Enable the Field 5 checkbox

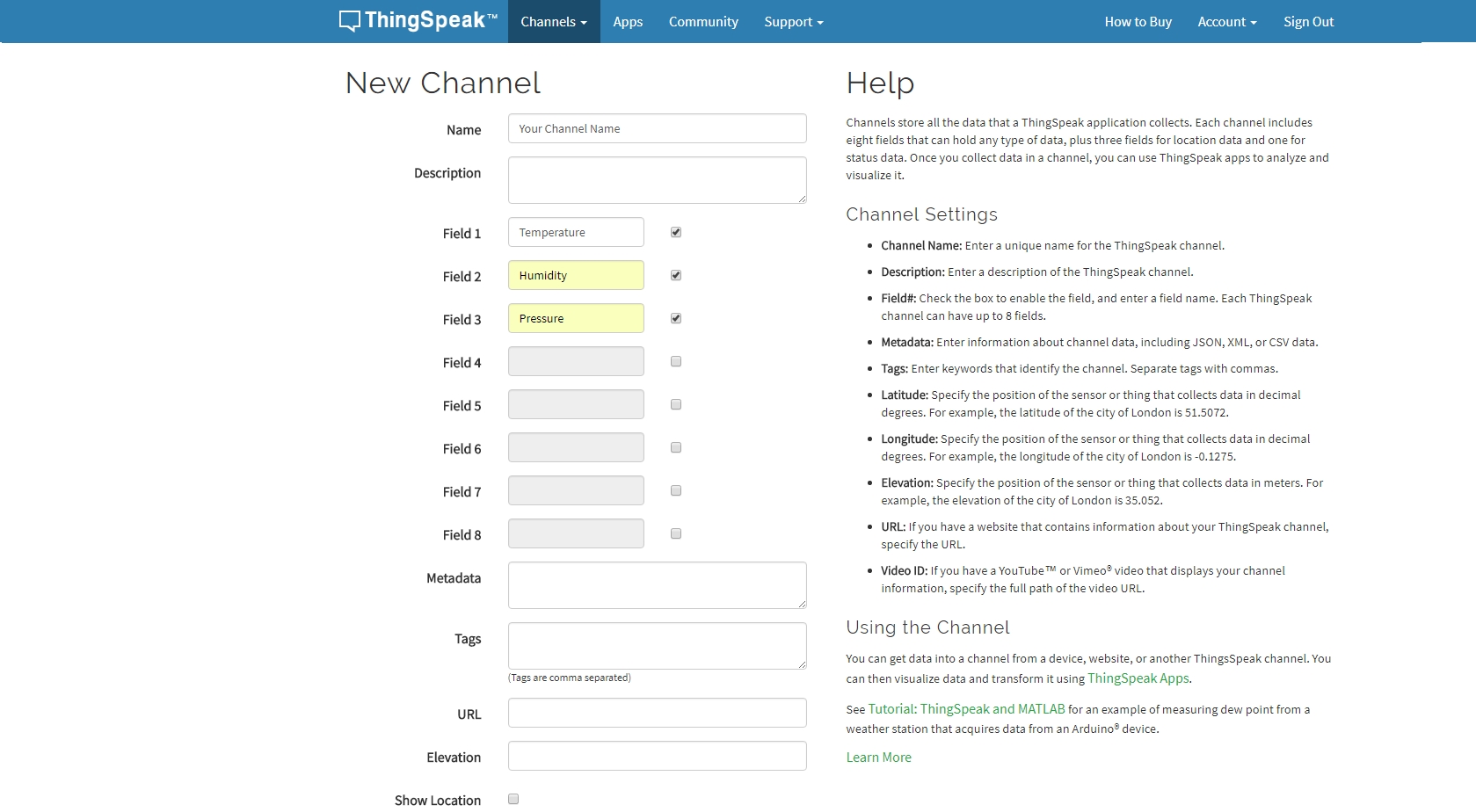click(x=676, y=404)
